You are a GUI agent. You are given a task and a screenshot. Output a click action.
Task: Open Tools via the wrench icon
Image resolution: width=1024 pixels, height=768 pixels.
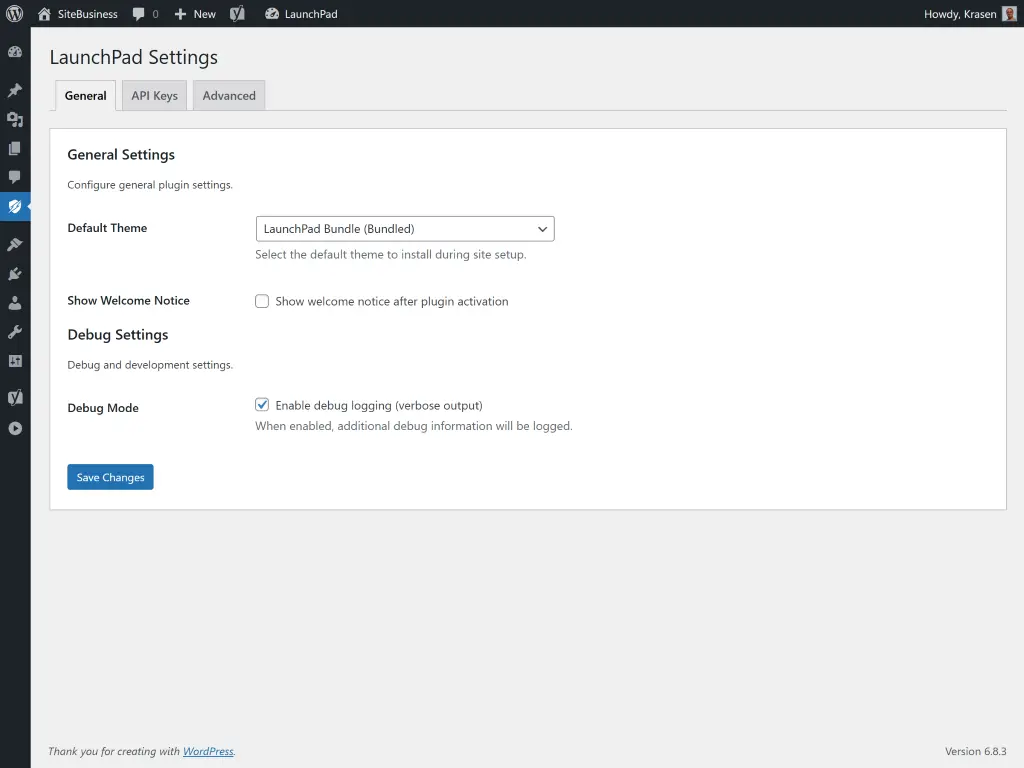click(15, 332)
